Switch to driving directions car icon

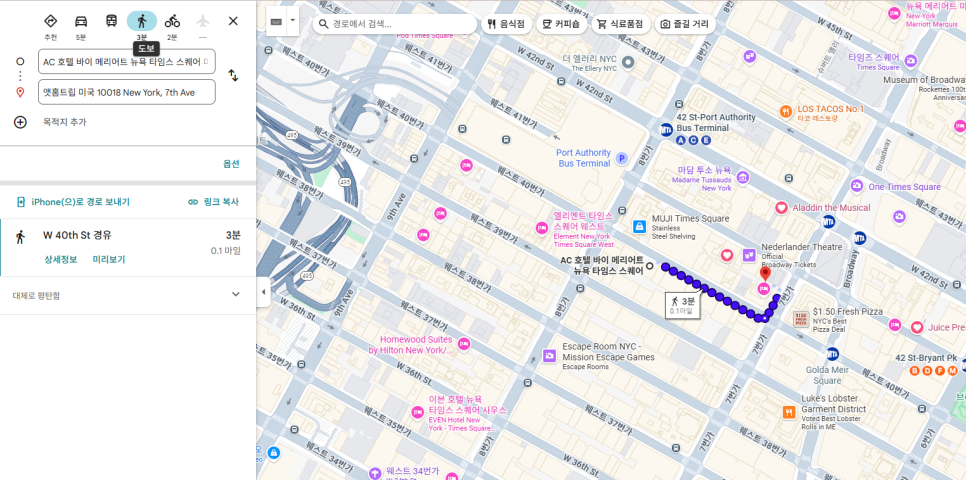coord(81,21)
